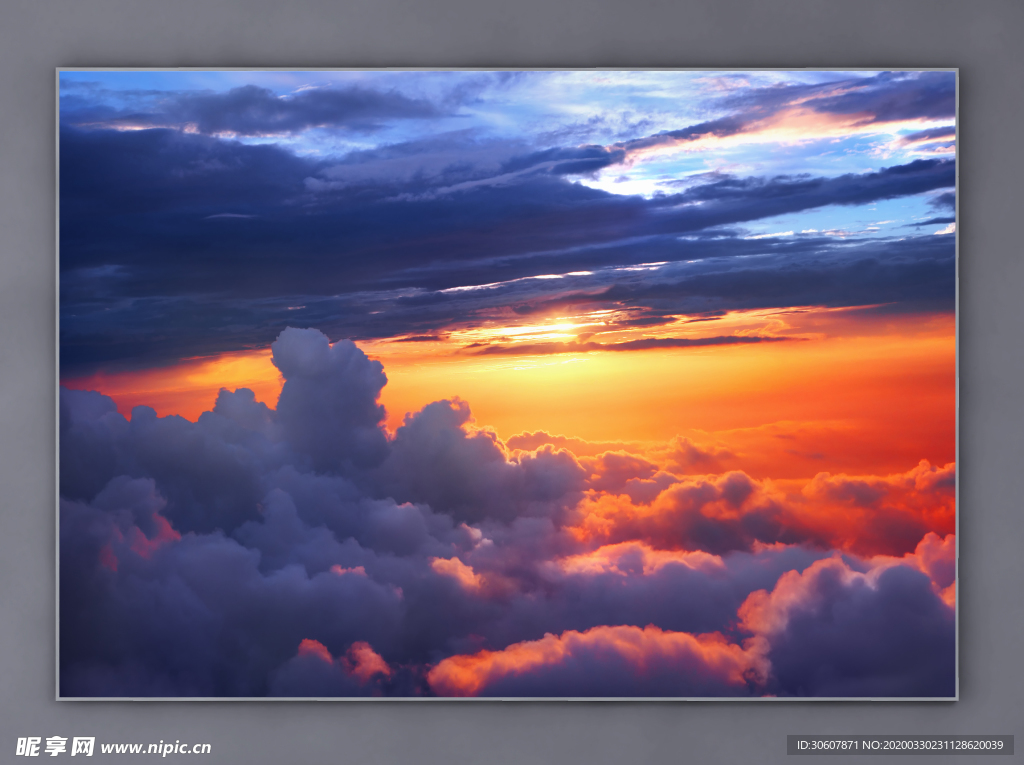Click the top-right corner of the photo frame
Screen dimensions: 1024x765
click(x=955, y=71)
